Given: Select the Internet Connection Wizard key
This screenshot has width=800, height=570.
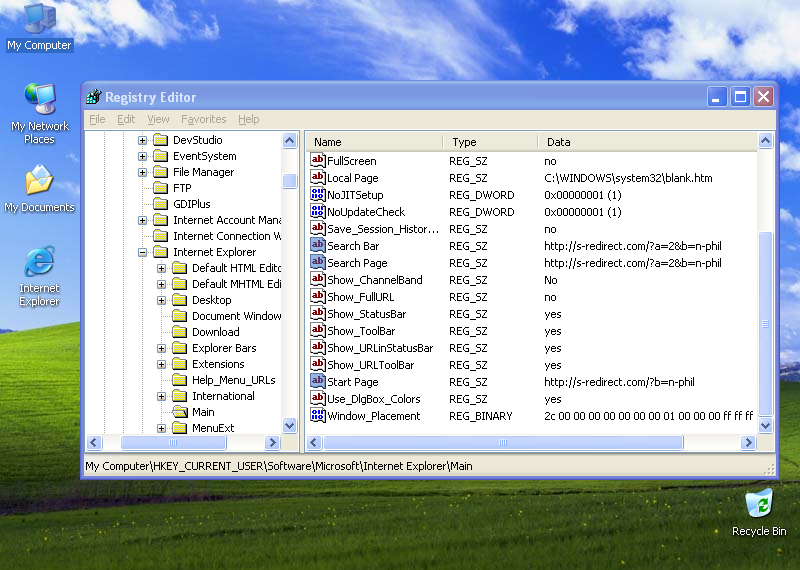Looking at the screenshot, I should pyautogui.click(x=227, y=236).
